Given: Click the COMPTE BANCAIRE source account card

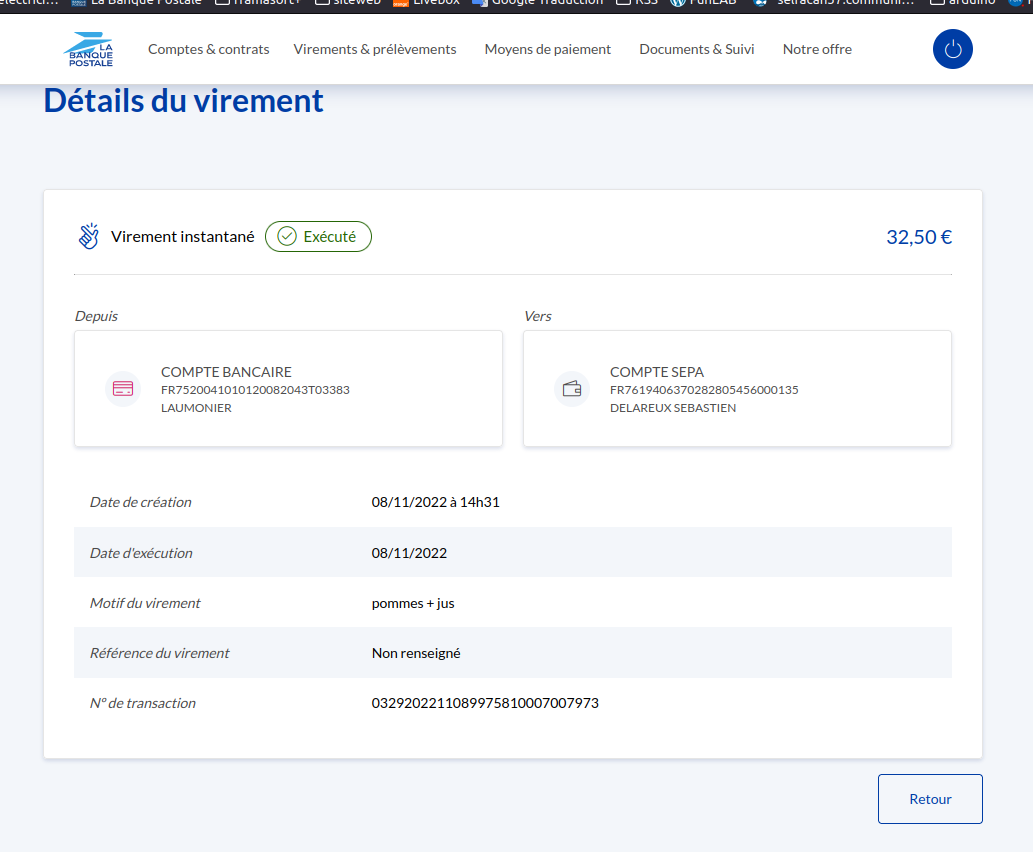Looking at the screenshot, I should click(288, 389).
